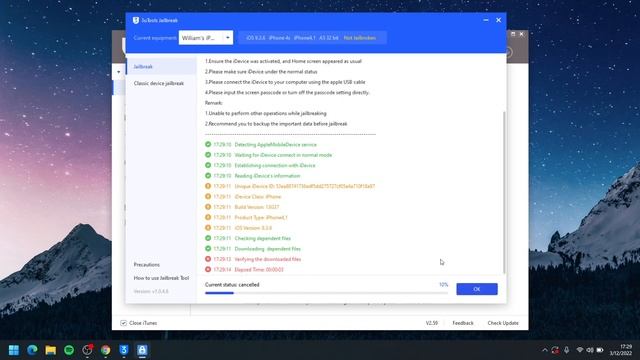Click the microphone tray icon
Screen dimensions: 640x360
click(567, 350)
